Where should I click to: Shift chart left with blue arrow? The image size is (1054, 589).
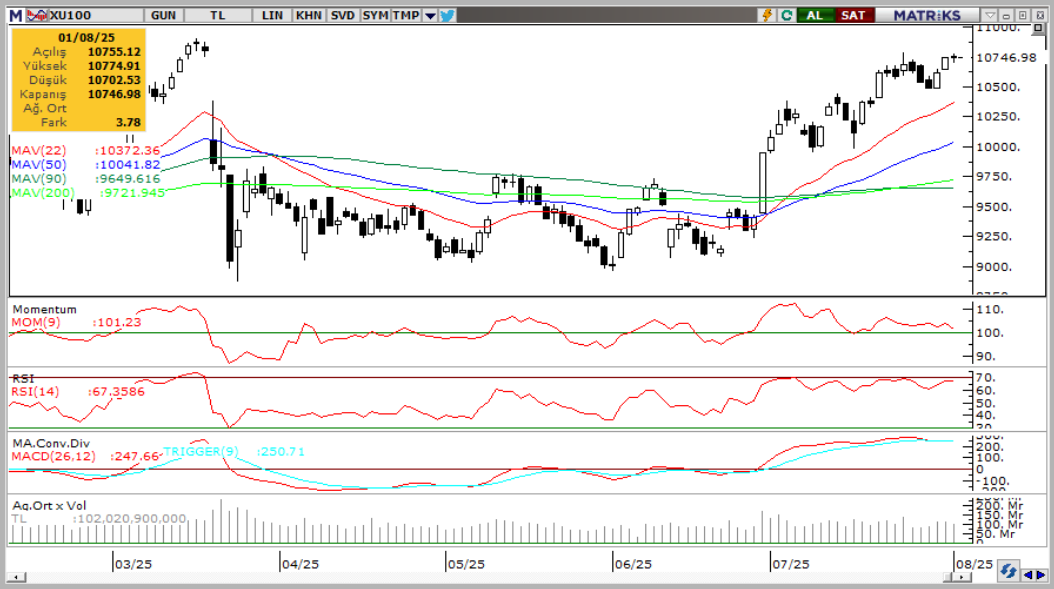[1028, 575]
